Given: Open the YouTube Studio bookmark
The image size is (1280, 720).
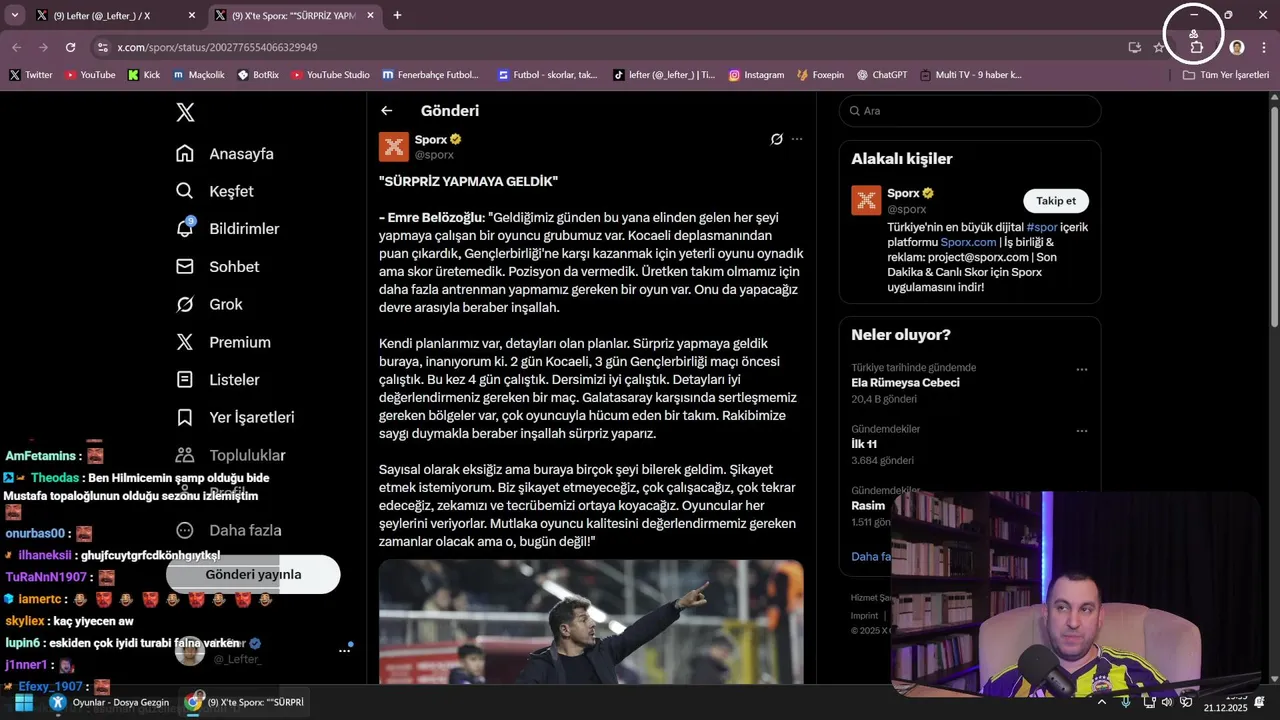Looking at the screenshot, I should coord(330,75).
